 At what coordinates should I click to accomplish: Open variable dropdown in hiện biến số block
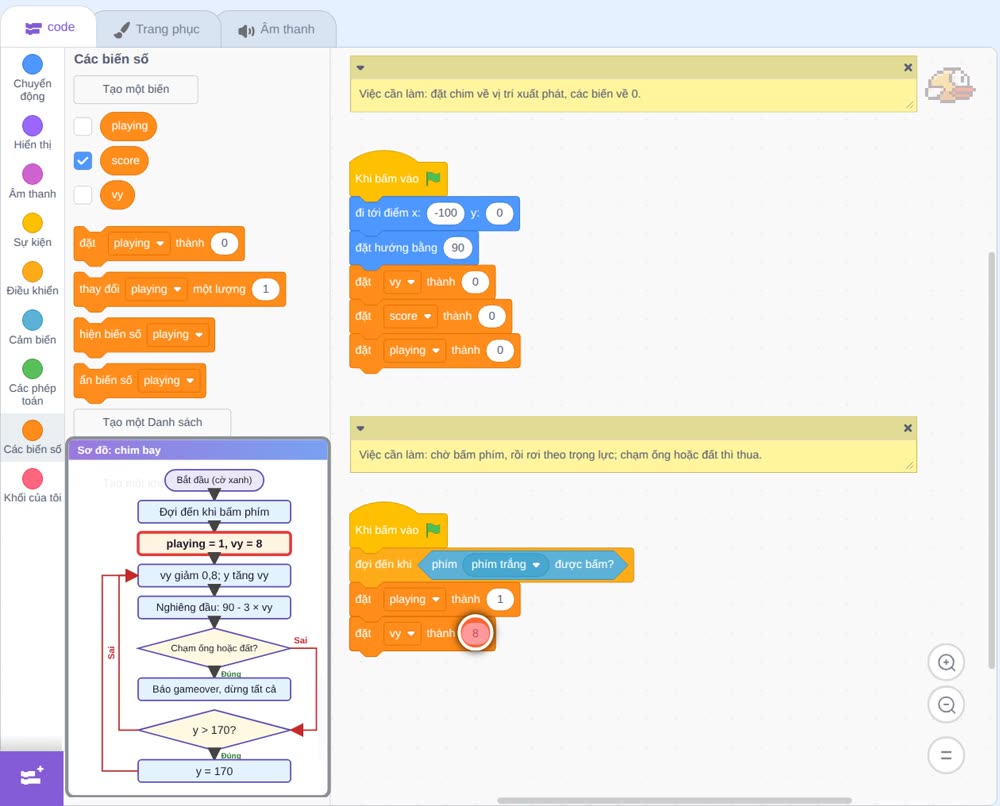point(177,335)
